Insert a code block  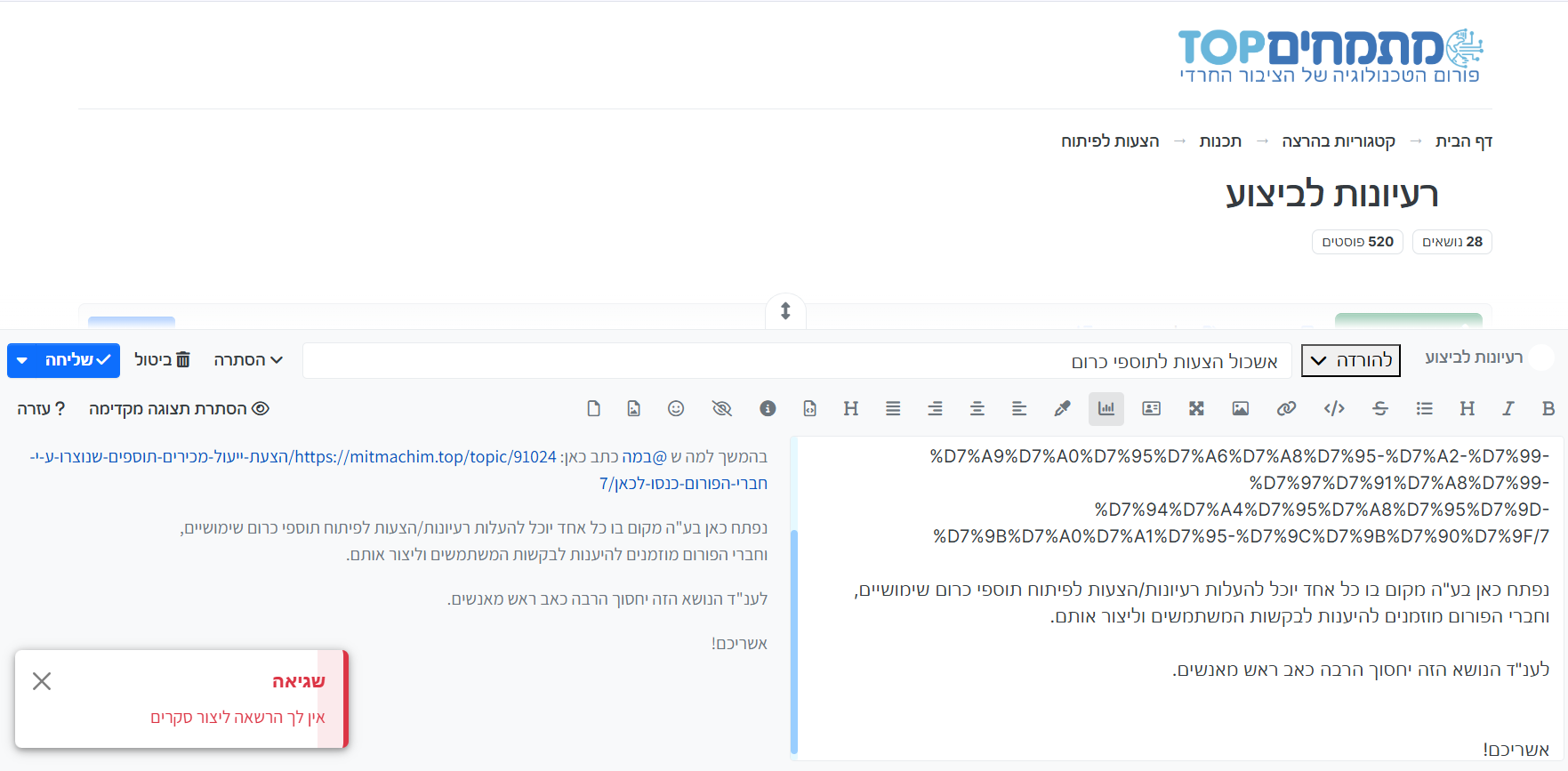coord(1333,408)
